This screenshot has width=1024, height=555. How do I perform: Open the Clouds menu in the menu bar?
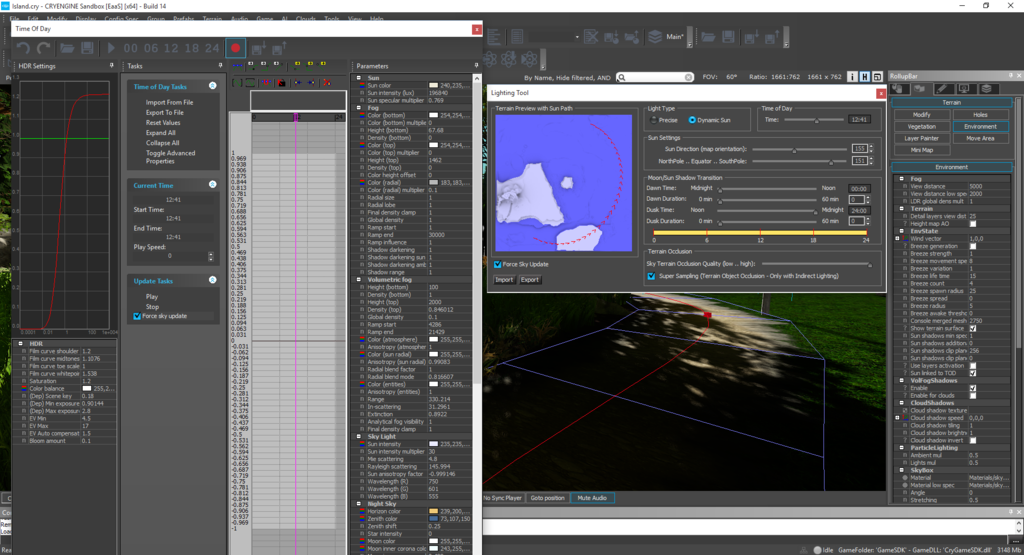click(306, 19)
